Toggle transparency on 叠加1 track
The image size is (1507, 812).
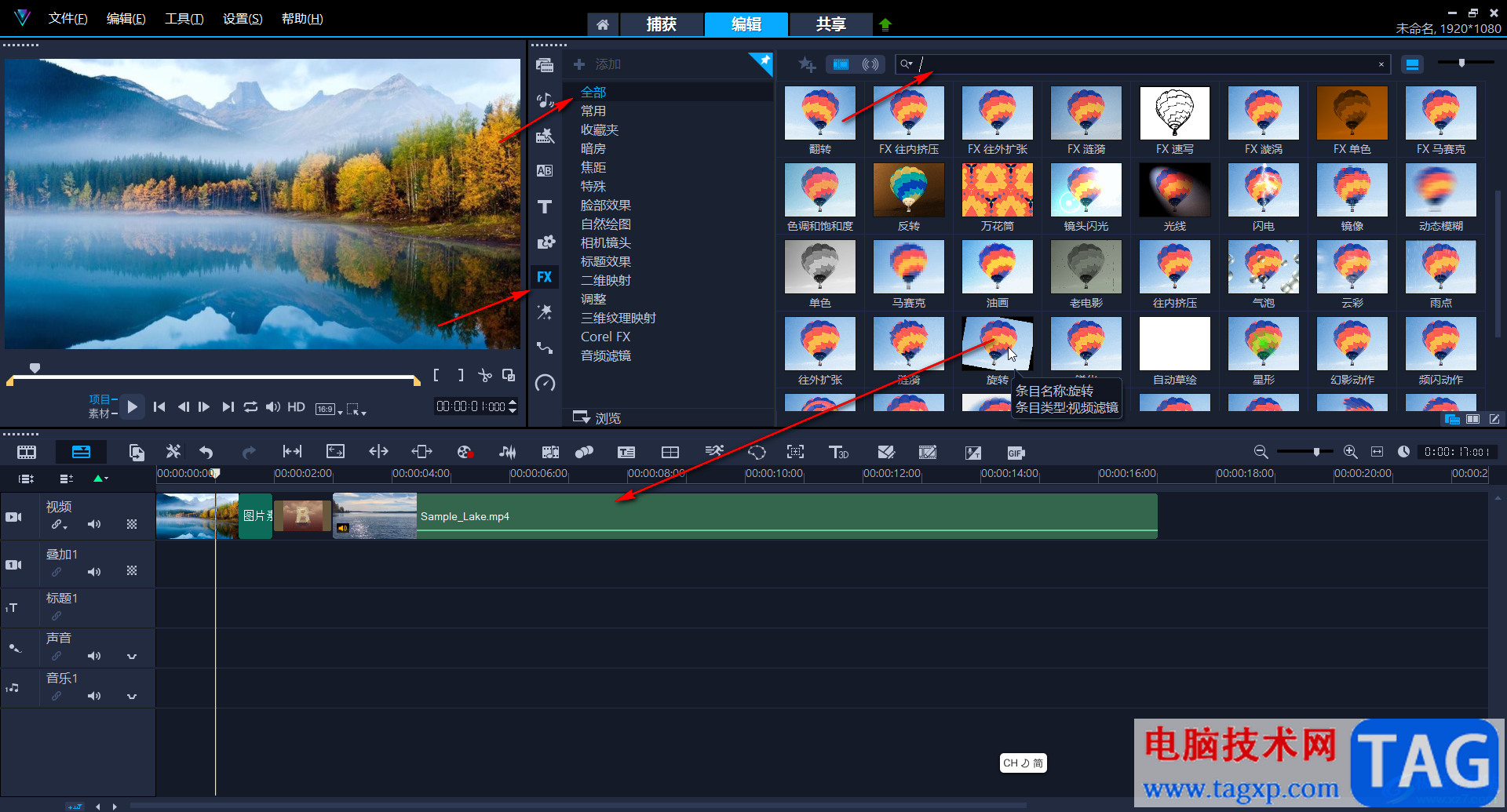(x=132, y=571)
